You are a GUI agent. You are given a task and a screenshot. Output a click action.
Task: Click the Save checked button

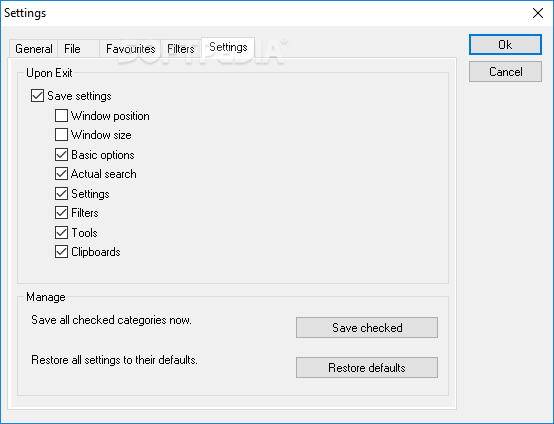(367, 328)
